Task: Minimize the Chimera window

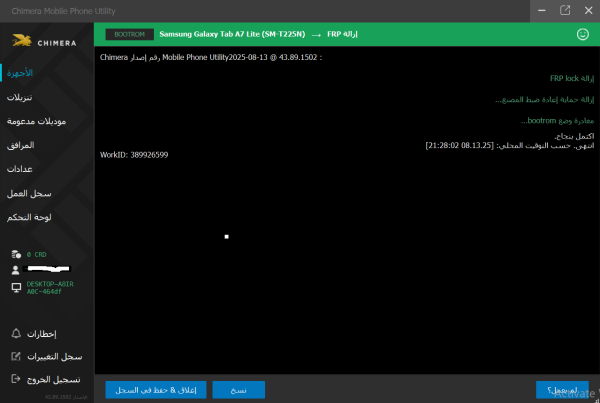Action: coord(541,11)
